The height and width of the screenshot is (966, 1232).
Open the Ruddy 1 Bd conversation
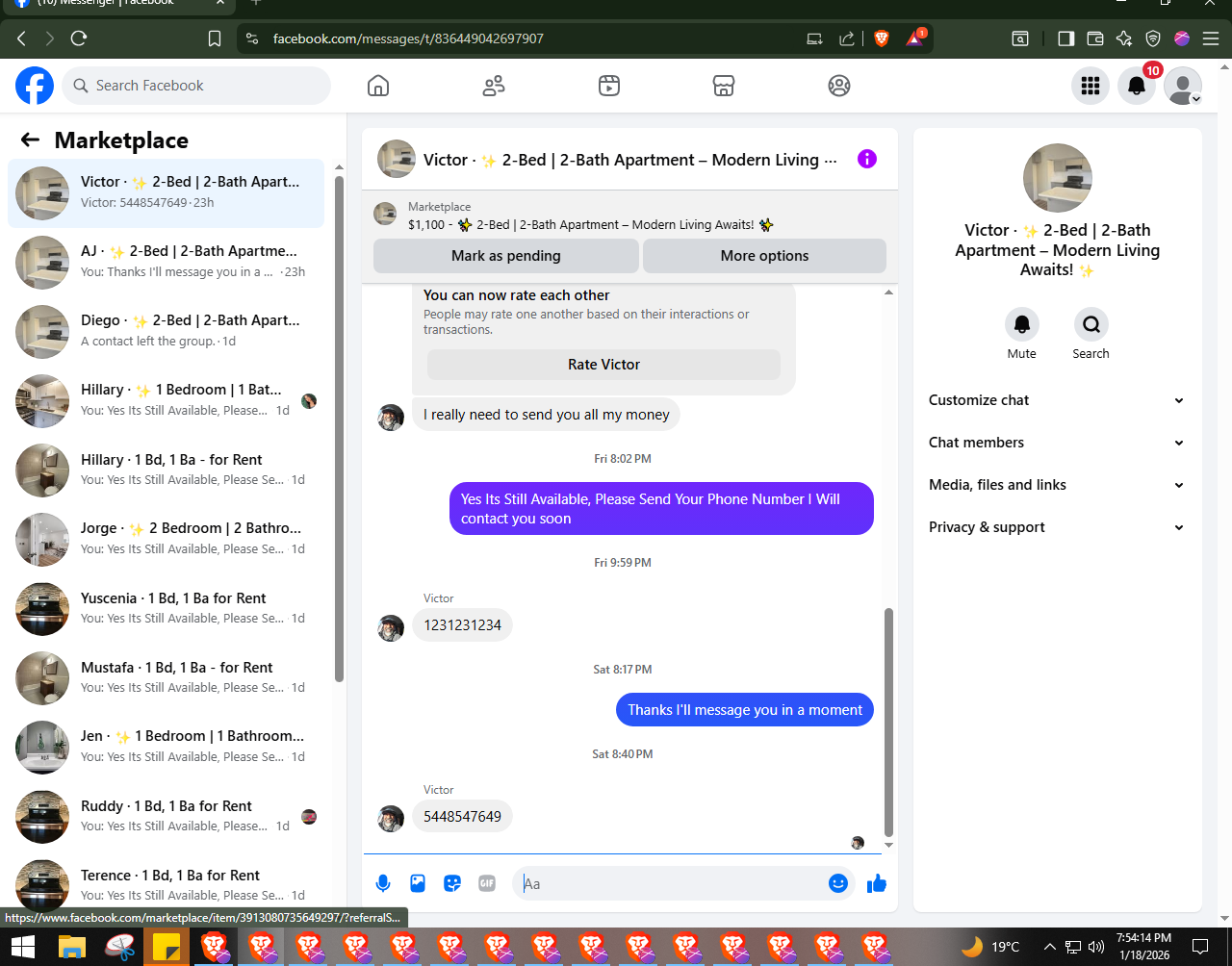tap(167, 816)
